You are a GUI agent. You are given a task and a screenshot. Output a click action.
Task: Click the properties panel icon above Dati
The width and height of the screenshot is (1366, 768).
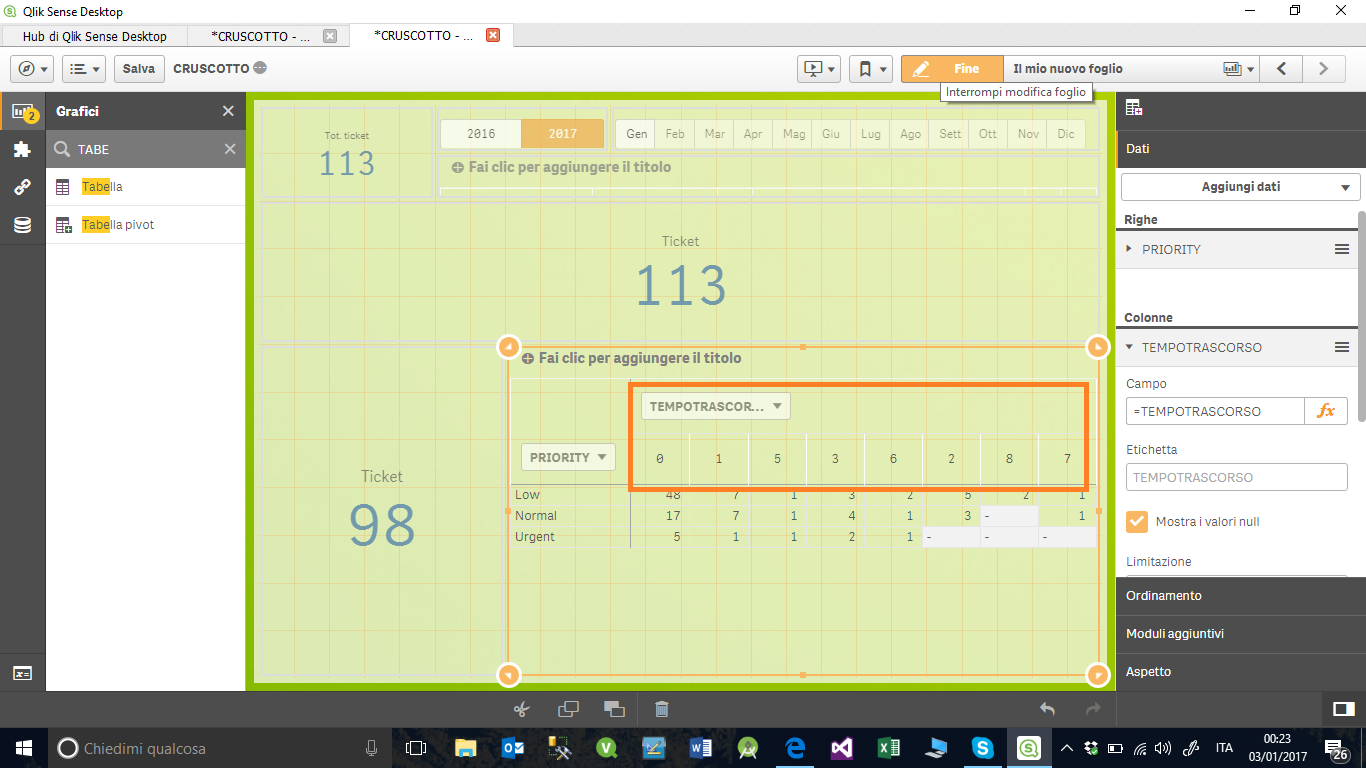click(1134, 108)
